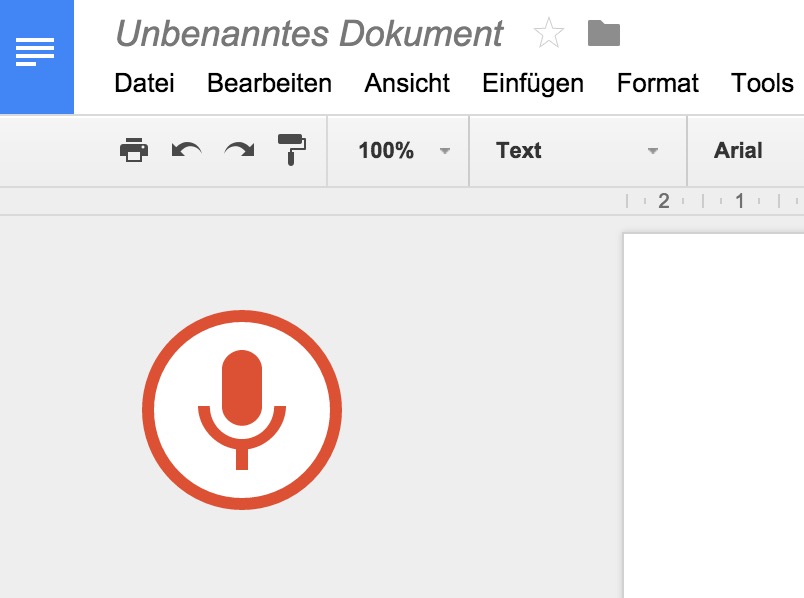Rename the title Unbenanntes Dokument
The width and height of the screenshot is (804, 598).
310,34
